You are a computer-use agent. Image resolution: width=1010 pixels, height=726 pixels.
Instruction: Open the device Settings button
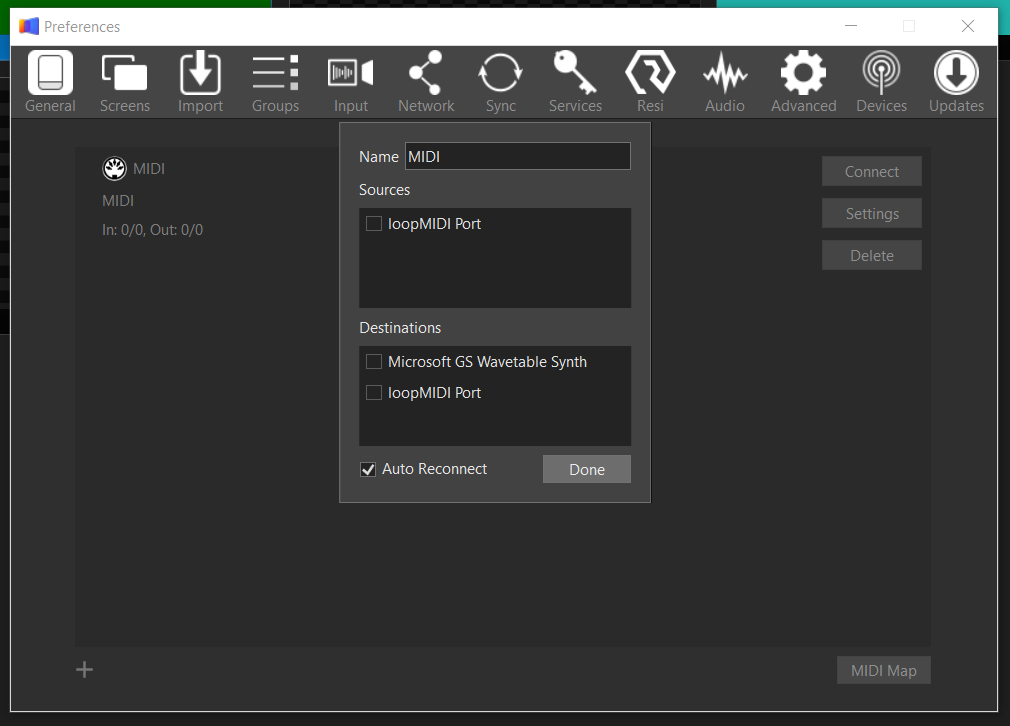pos(872,213)
